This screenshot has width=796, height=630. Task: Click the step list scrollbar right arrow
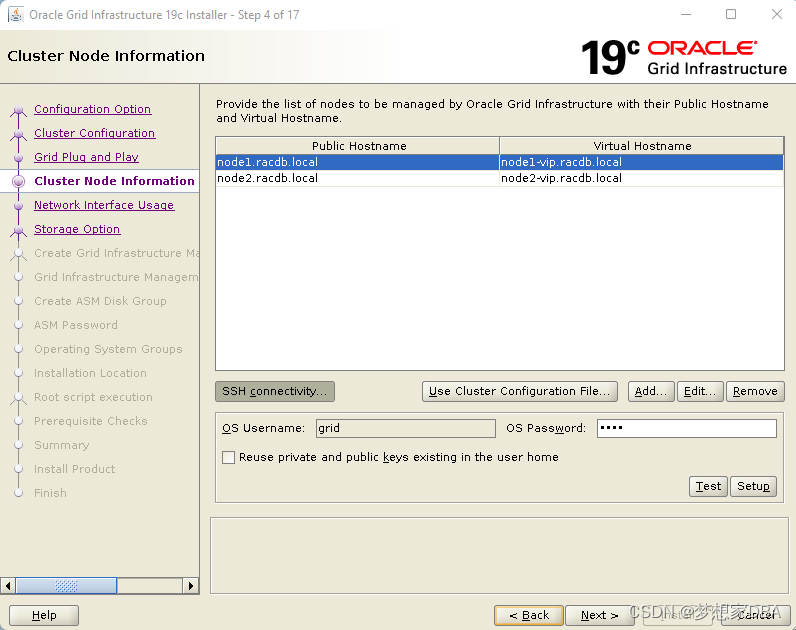pyautogui.click(x=190, y=586)
